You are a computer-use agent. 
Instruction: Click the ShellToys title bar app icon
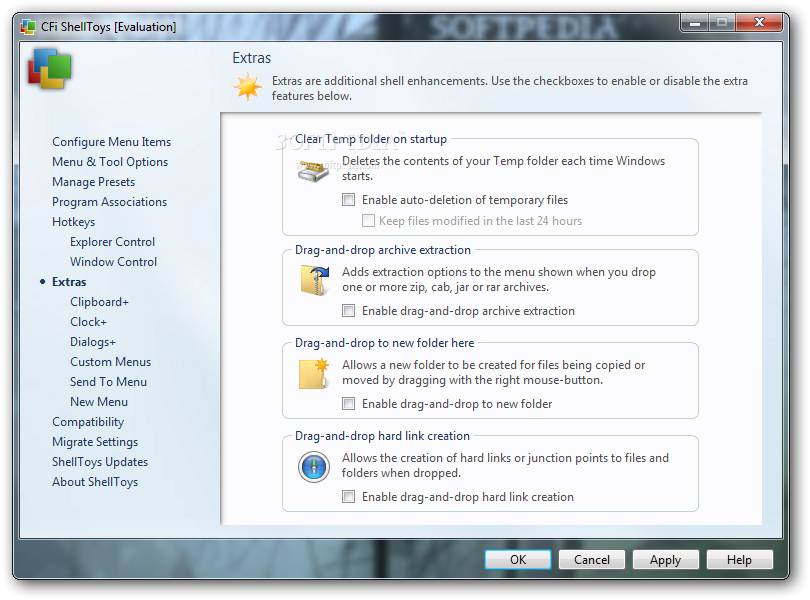[x=28, y=27]
